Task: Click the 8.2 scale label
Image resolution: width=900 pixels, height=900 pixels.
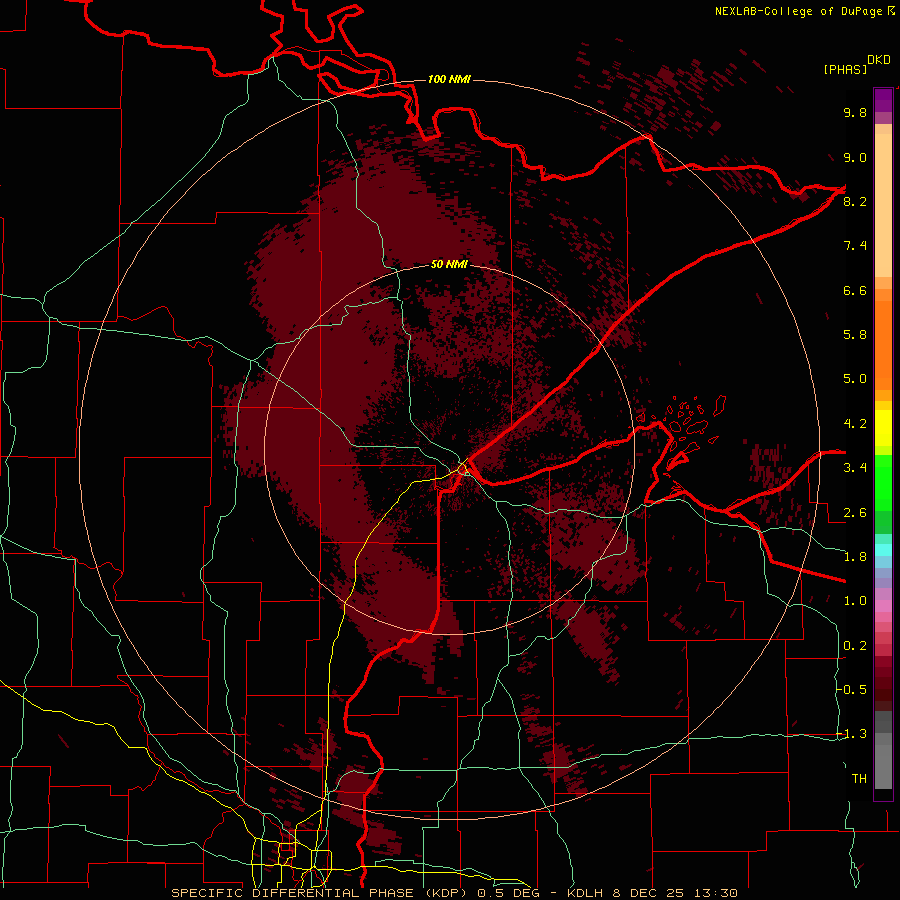Action: [x=855, y=201]
